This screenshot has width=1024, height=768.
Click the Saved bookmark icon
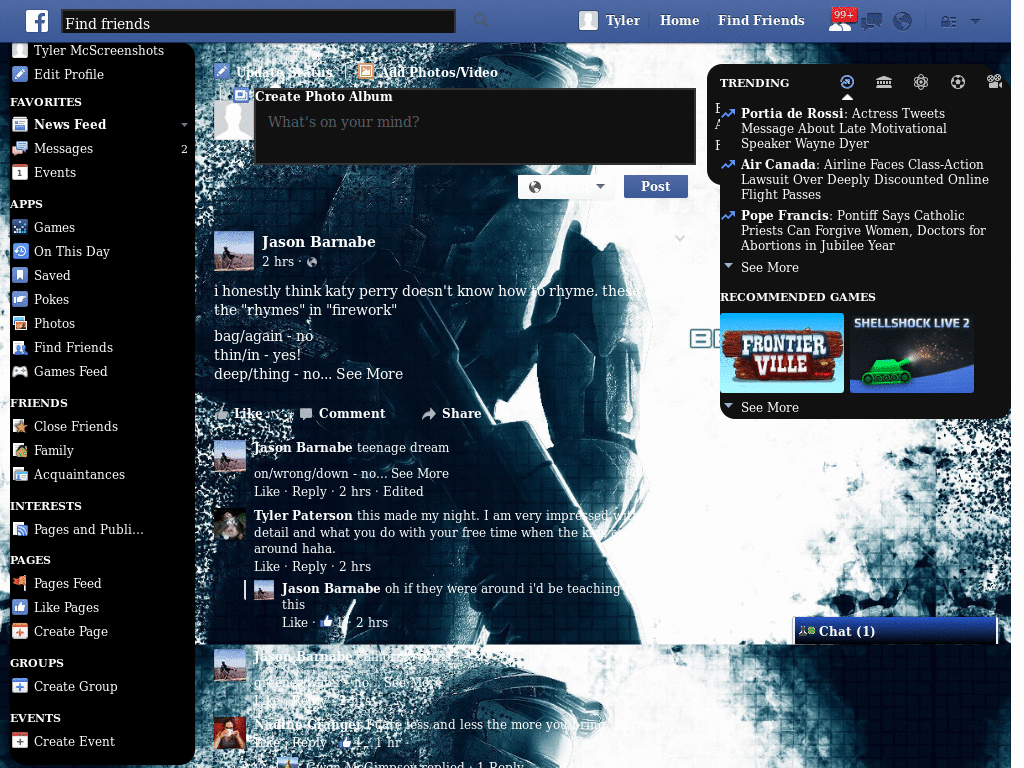(x=20, y=275)
